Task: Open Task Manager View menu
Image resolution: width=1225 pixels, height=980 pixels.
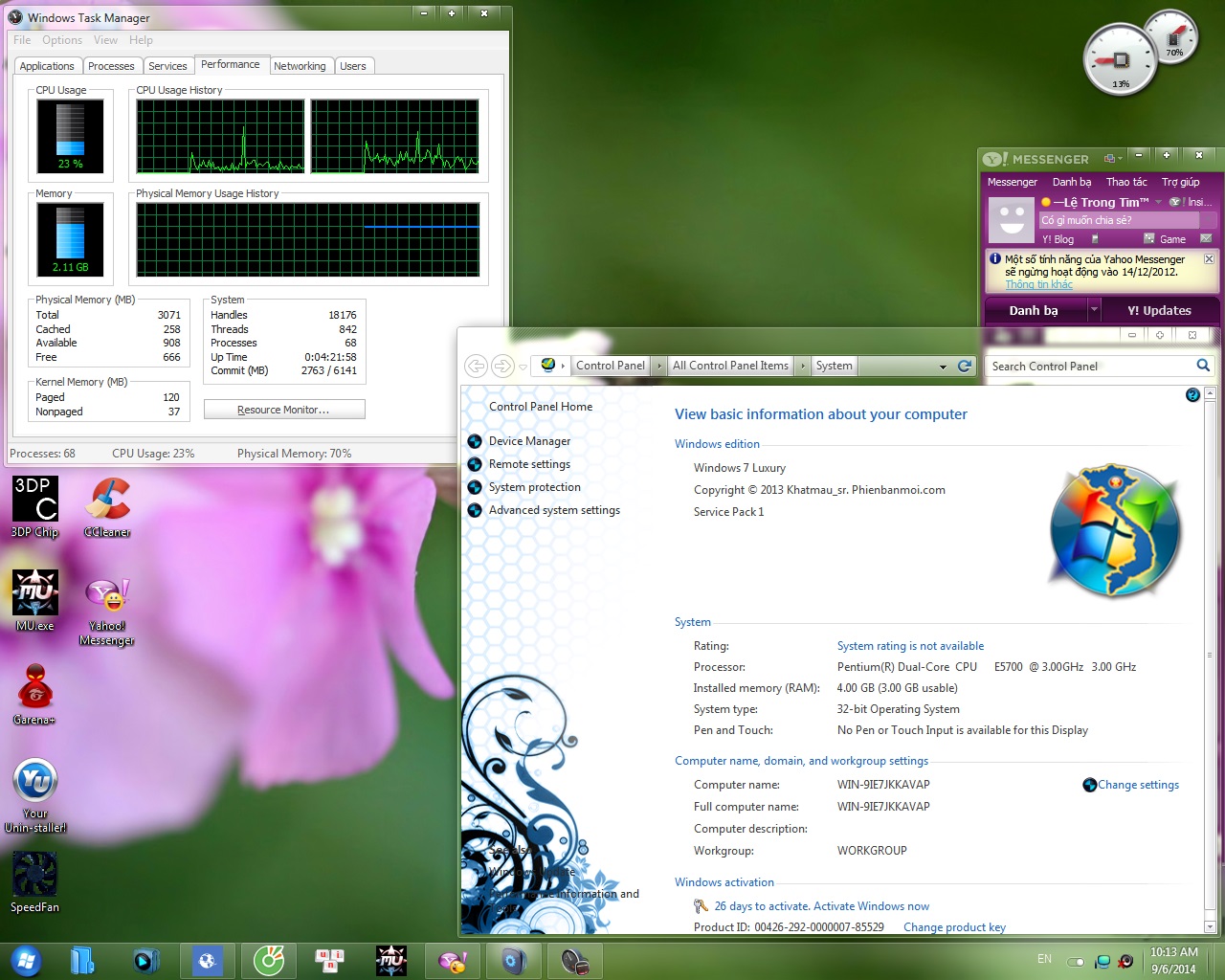Action: coord(105,40)
